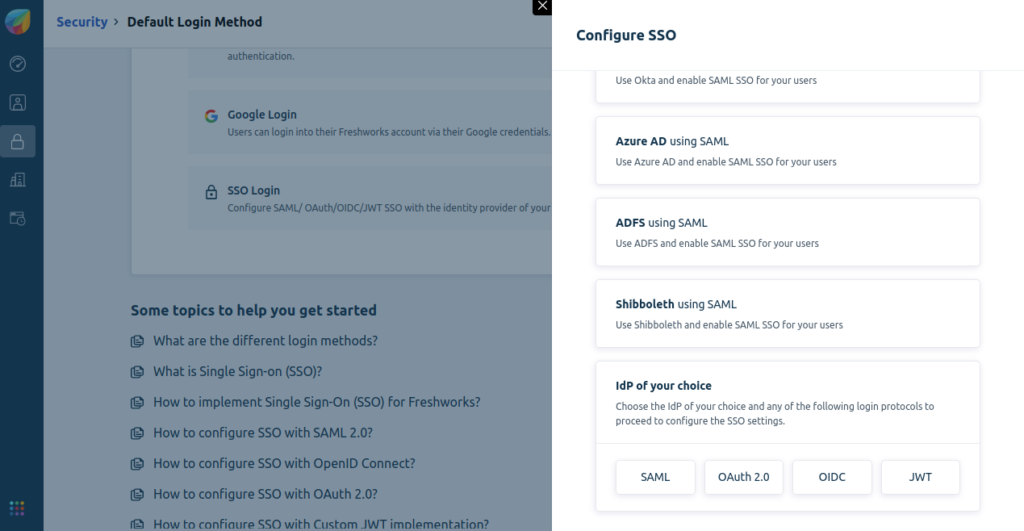Open the users icon in sidebar
The height and width of the screenshot is (531, 1024).
[18, 103]
